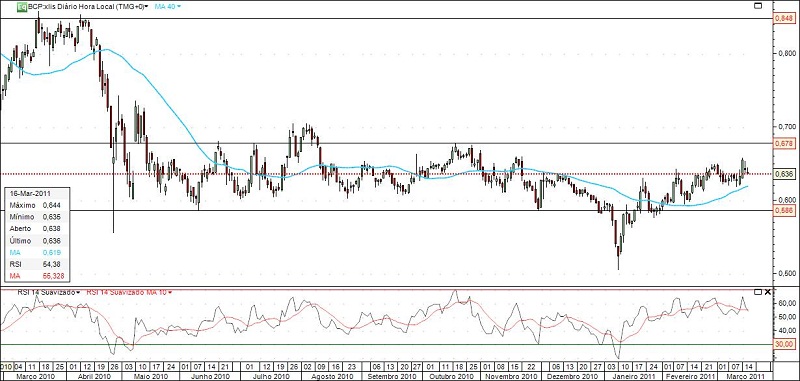Click the Mínimo 0,635 row
Image resolution: width=800 pixels, height=381 pixels.
pos(36,217)
